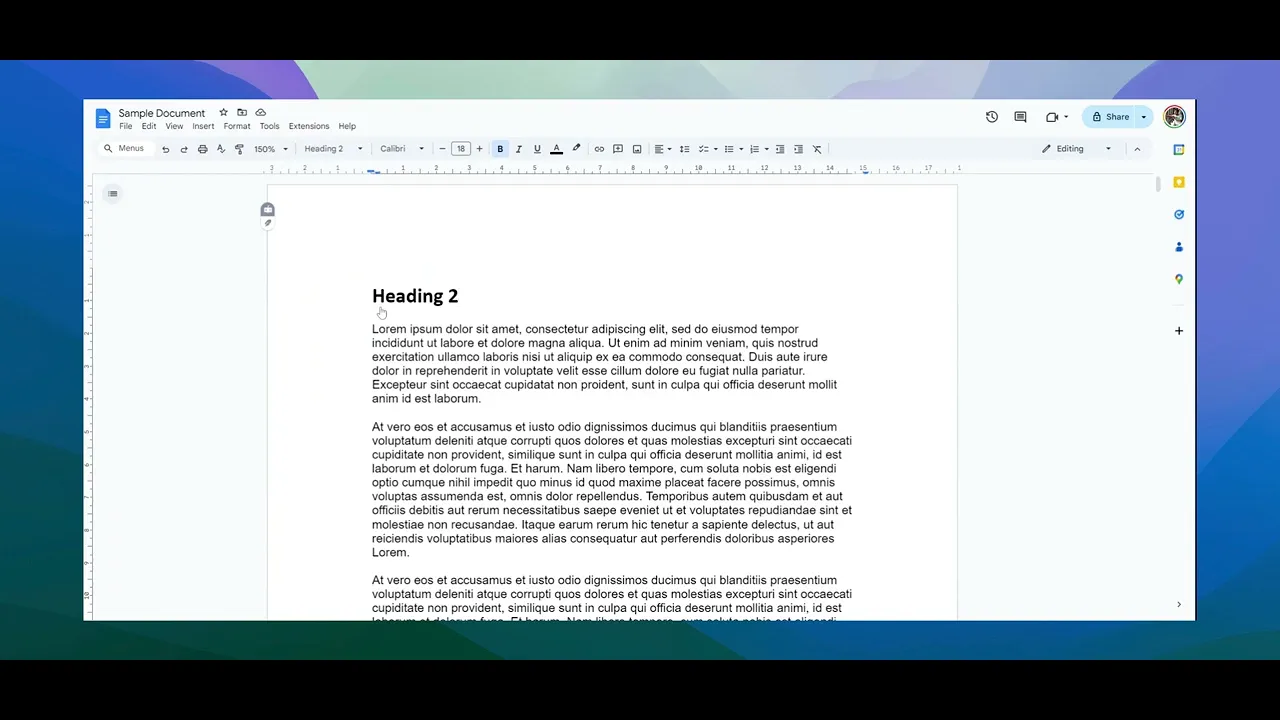The image size is (1280, 720).
Task: Open line and paragraph spacing
Action: (685, 149)
